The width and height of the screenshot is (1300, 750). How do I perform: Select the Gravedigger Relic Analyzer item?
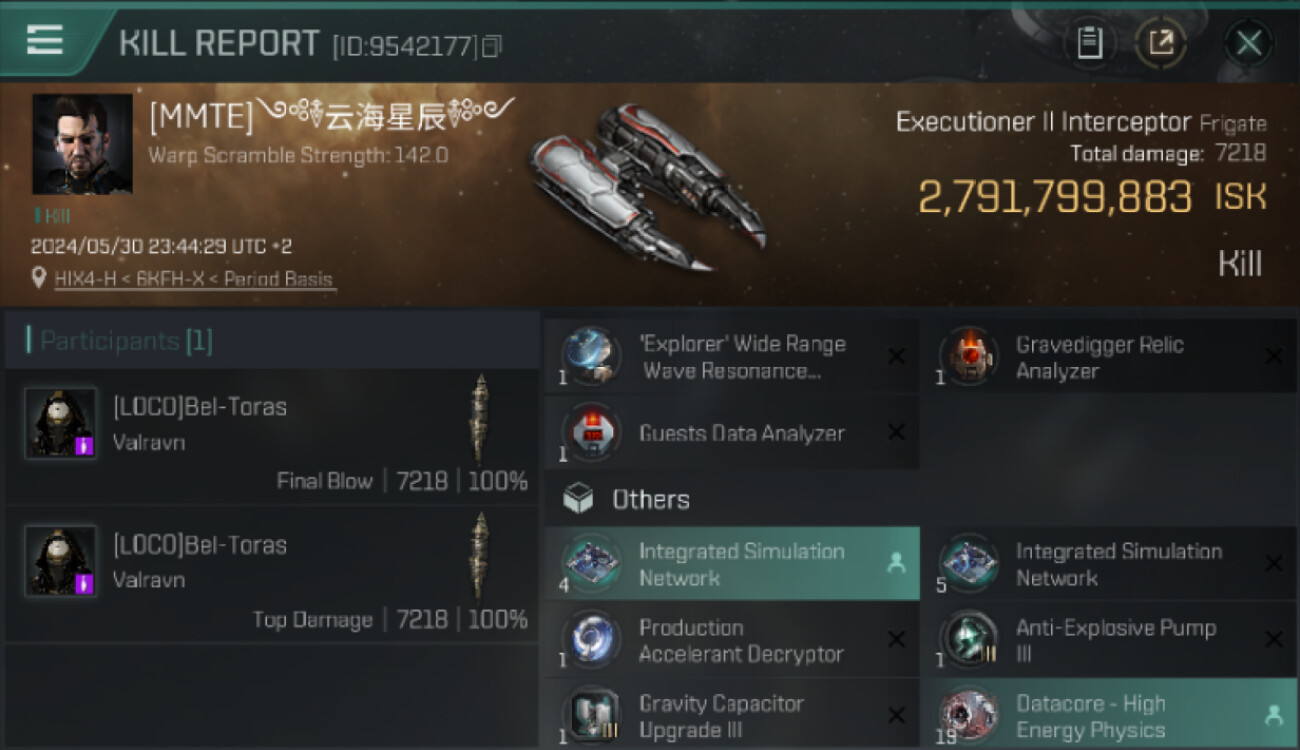tap(1109, 357)
